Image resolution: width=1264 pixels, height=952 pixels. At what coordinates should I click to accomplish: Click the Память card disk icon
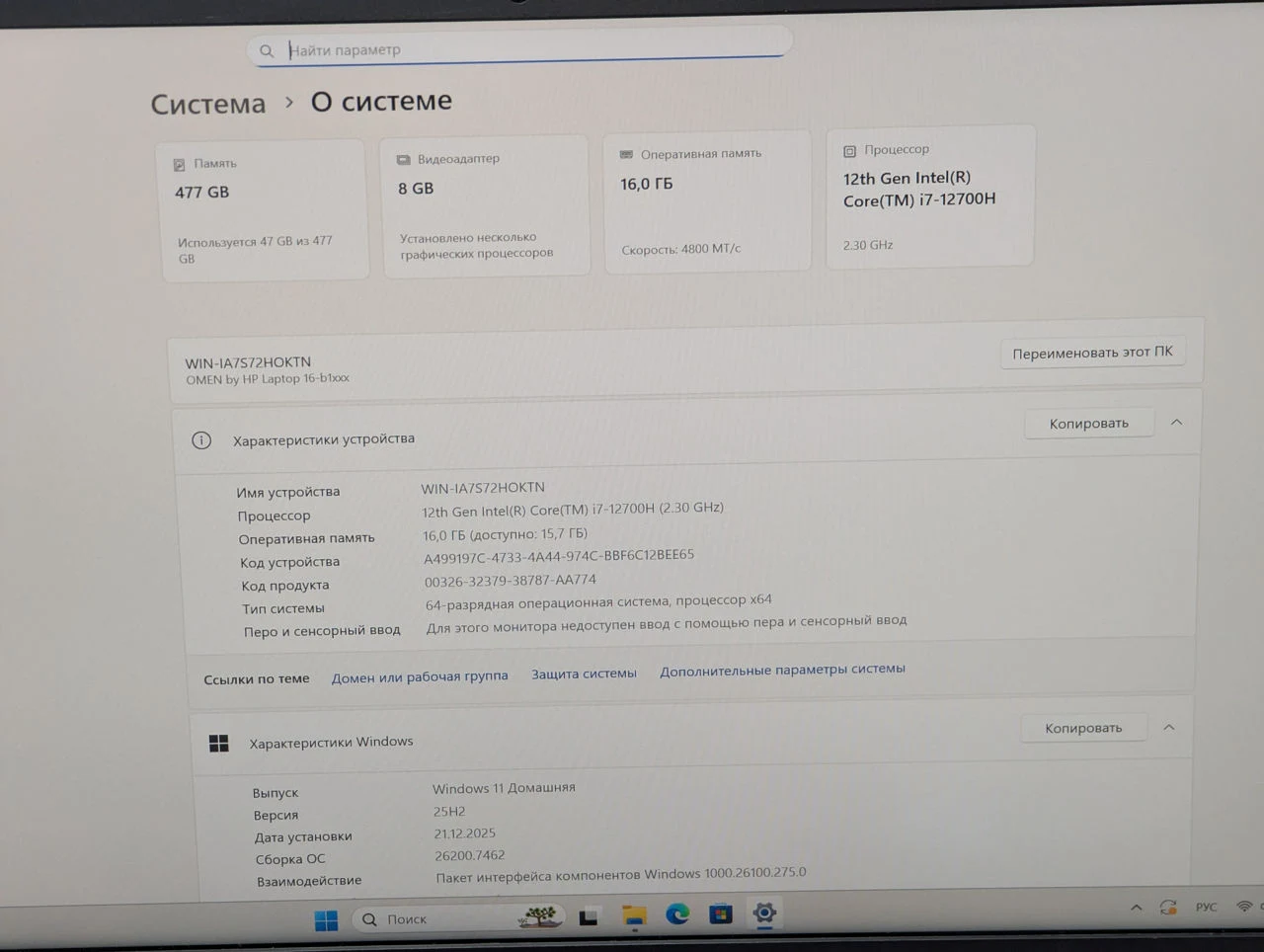(180, 165)
